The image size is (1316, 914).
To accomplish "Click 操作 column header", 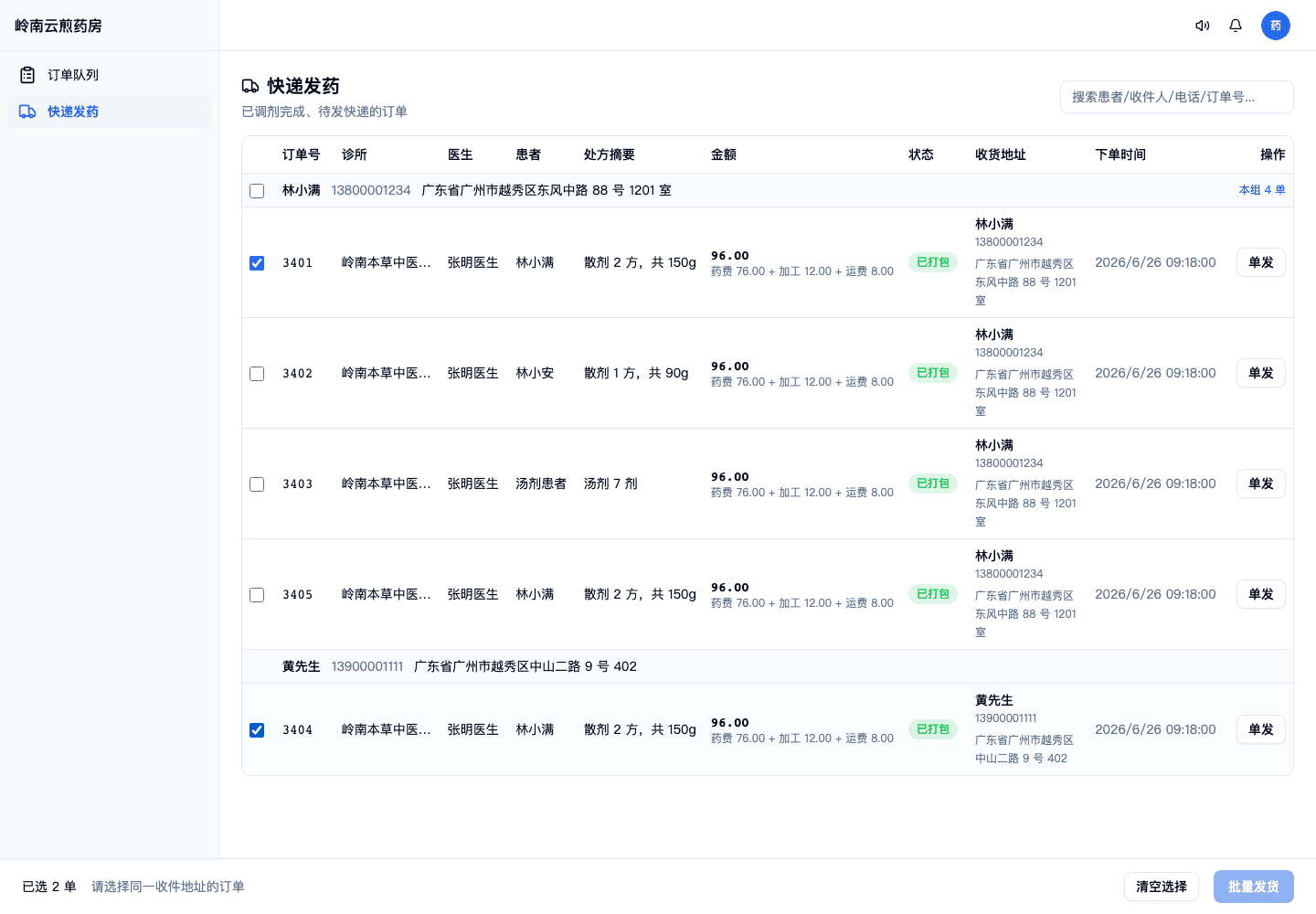I will tap(1273, 154).
